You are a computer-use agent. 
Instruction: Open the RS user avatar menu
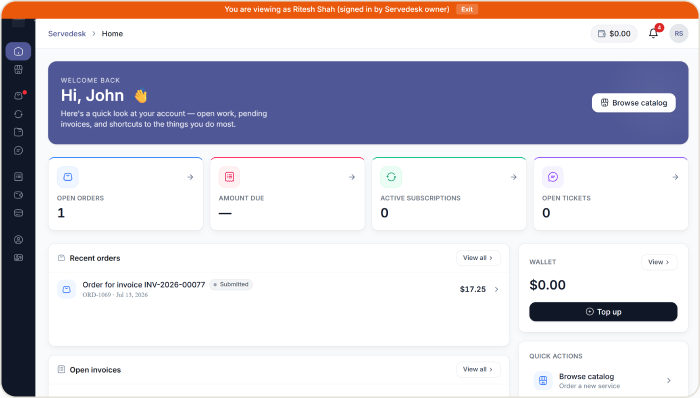click(679, 33)
